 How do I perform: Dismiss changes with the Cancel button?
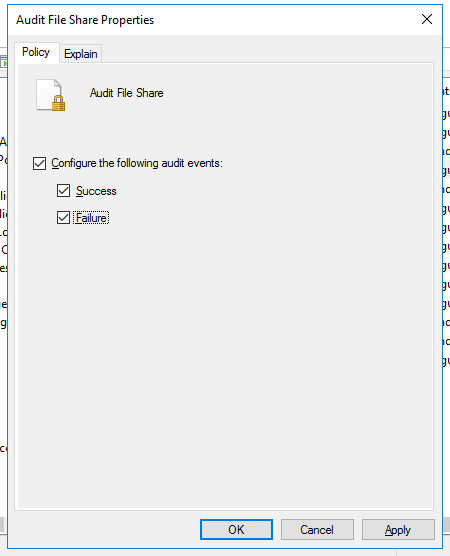(x=317, y=529)
